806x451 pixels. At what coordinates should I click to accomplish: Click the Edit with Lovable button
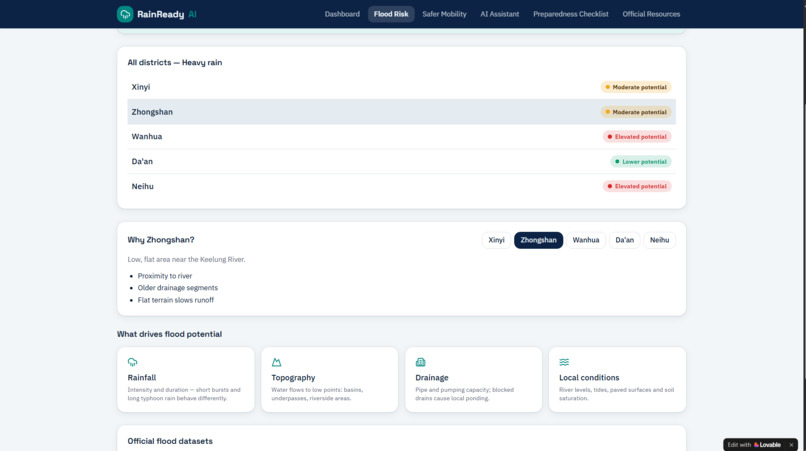pyautogui.click(x=754, y=445)
